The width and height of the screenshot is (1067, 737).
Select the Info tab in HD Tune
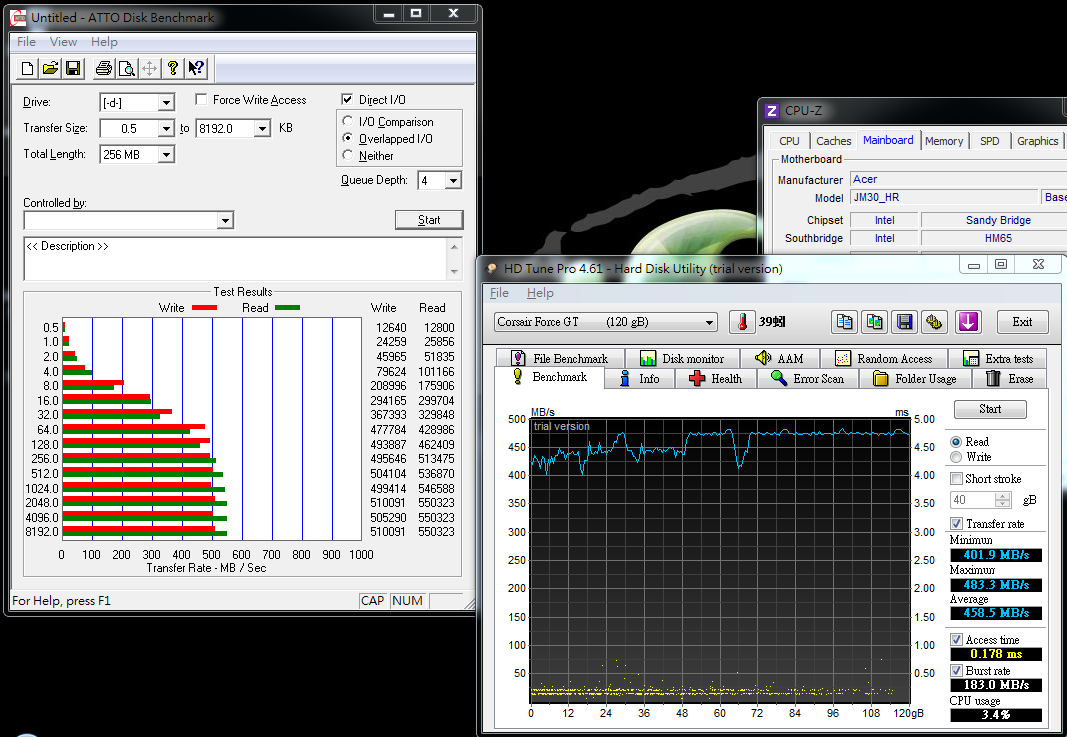639,378
